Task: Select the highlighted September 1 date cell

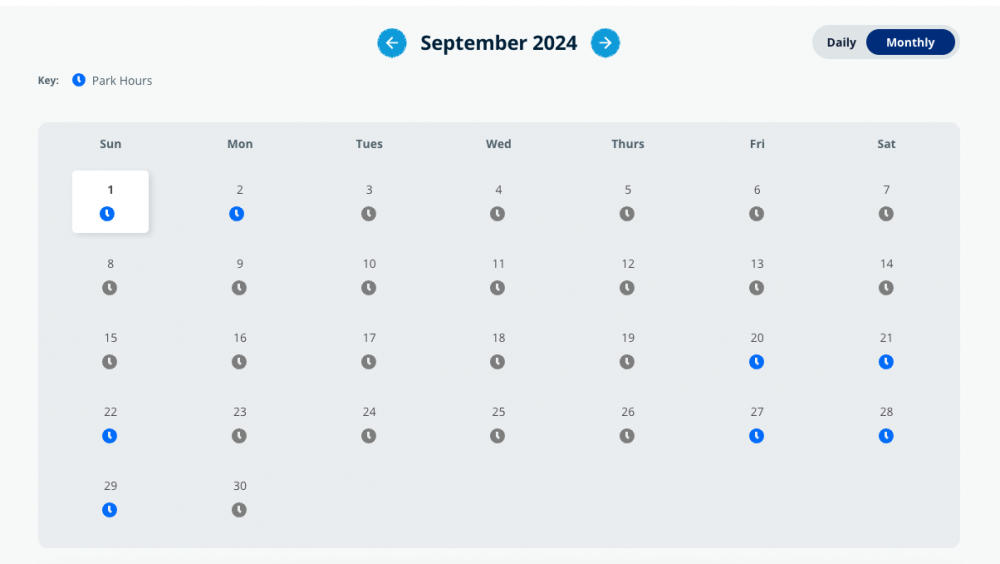Action: (x=110, y=201)
